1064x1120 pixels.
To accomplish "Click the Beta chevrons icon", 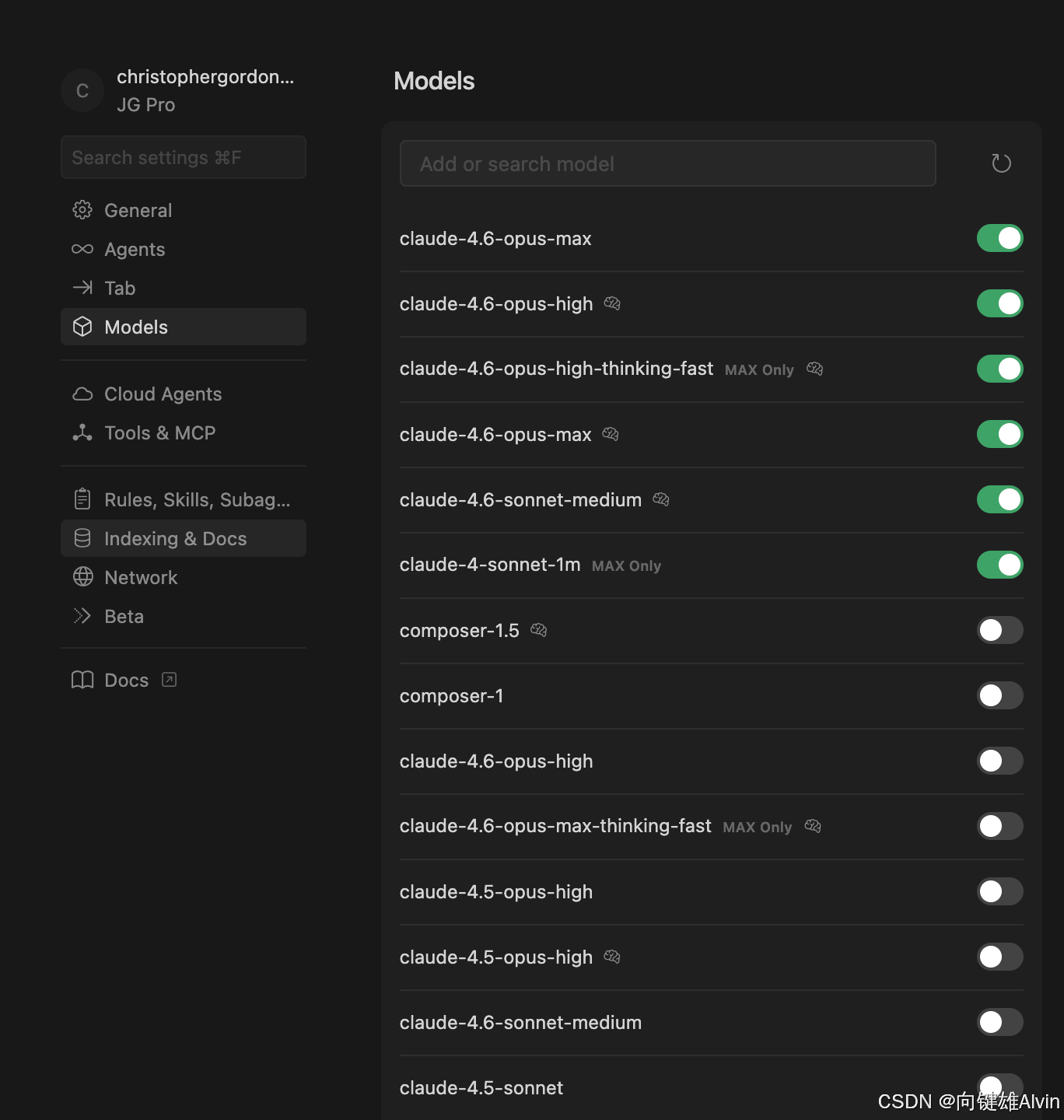I will click(82, 616).
